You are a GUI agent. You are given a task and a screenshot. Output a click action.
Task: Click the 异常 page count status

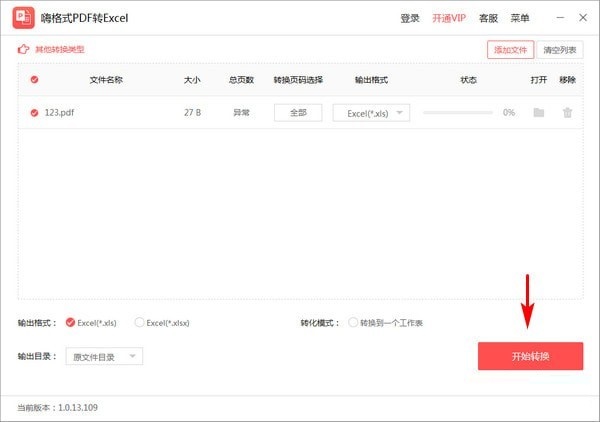point(241,112)
